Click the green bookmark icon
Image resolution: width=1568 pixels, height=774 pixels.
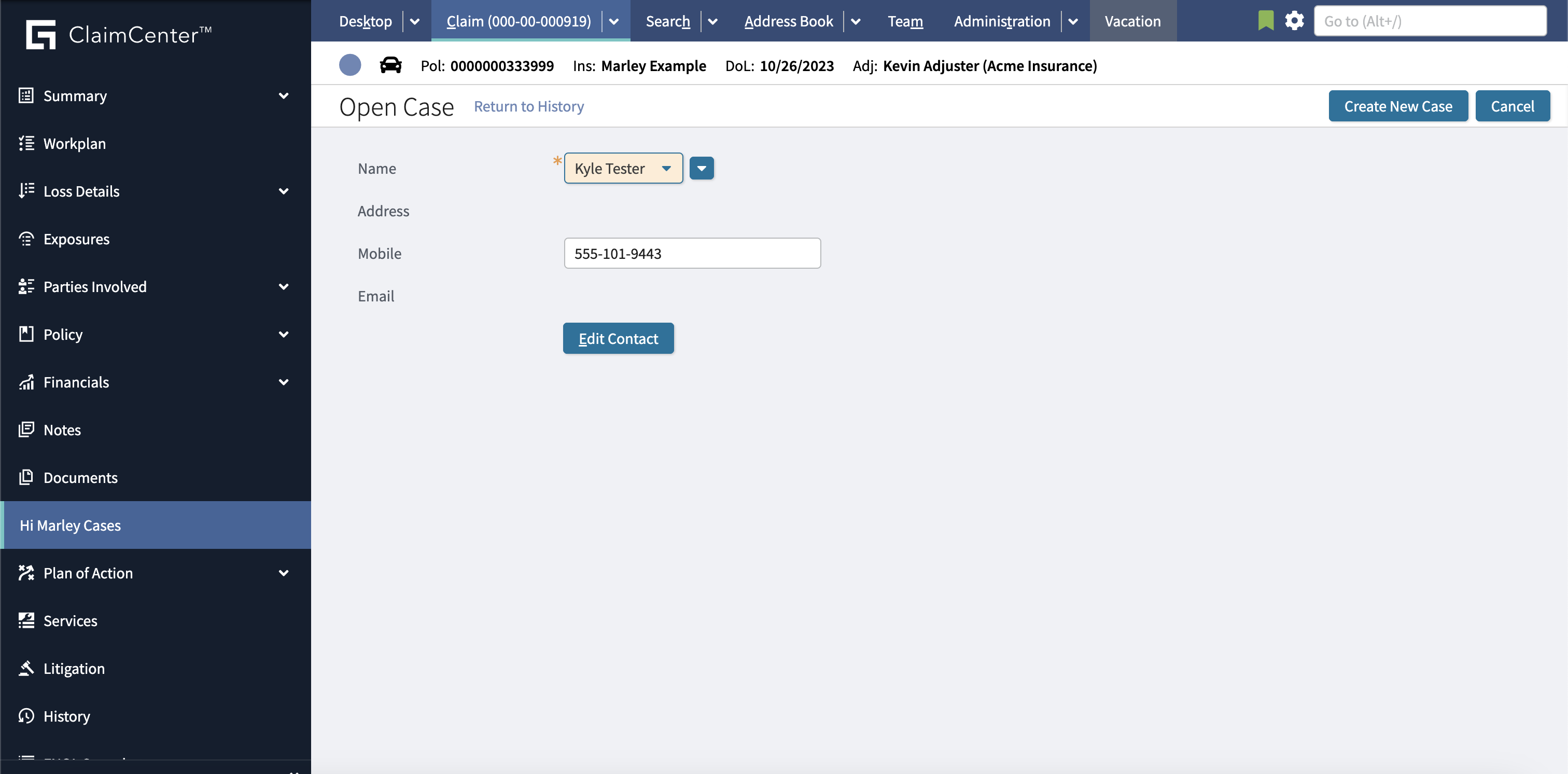click(1266, 20)
